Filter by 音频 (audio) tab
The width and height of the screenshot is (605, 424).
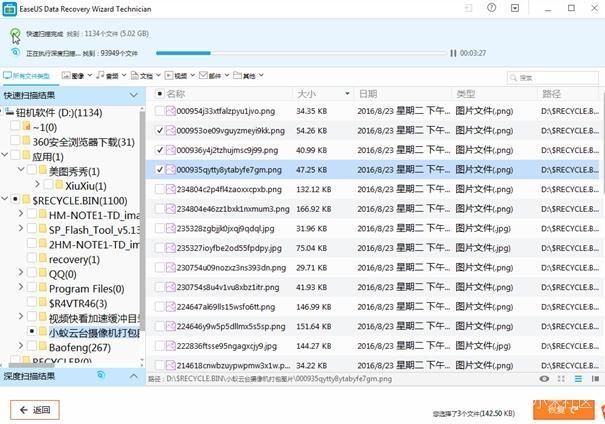tap(107, 76)
